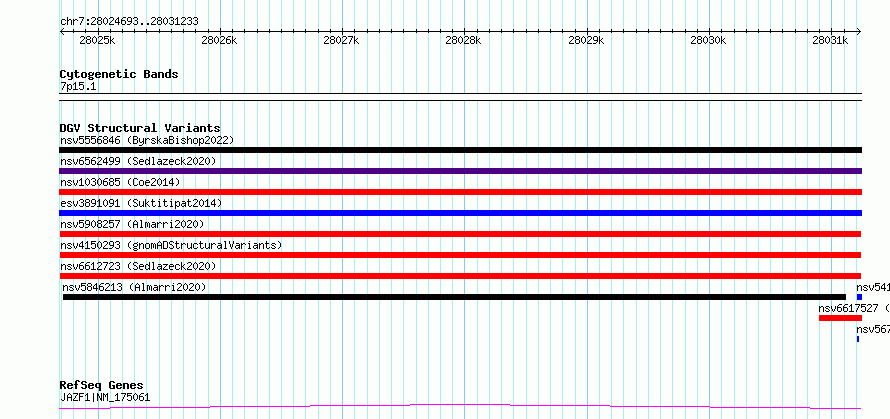The image size is (890, 419).
Task: Click the JAZF1|NM_175061 gene label
Action: [105, 397]
